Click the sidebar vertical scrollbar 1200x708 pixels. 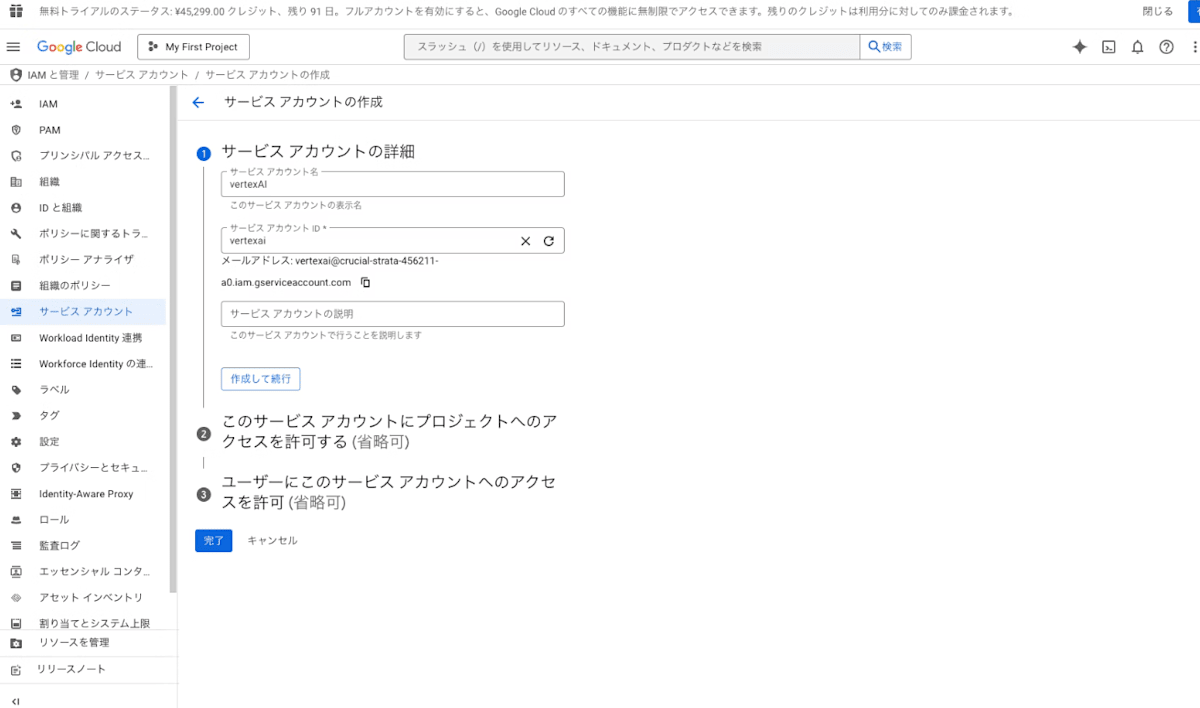(x=173, y=340)
